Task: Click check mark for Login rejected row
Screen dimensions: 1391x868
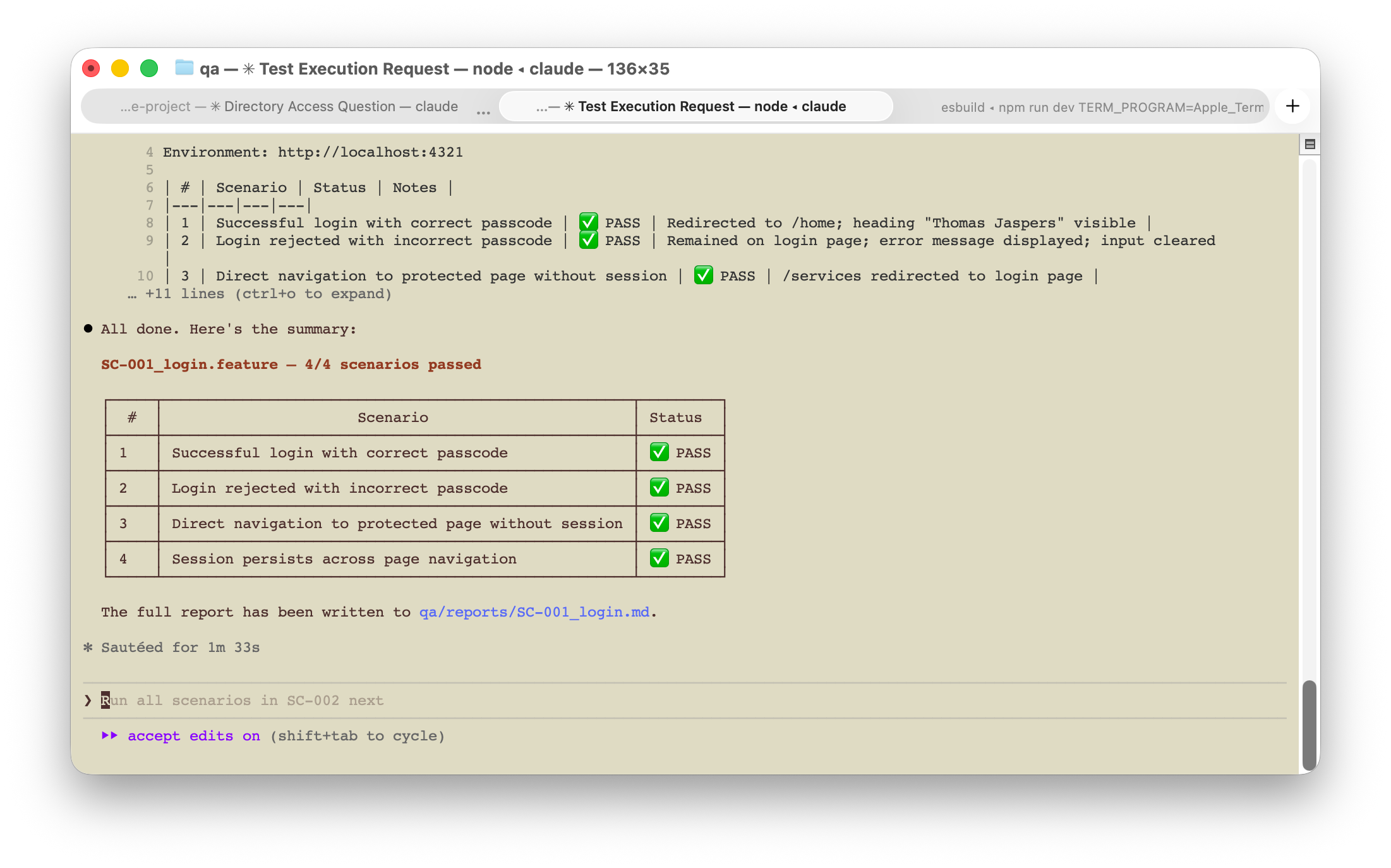Action: 659,488
